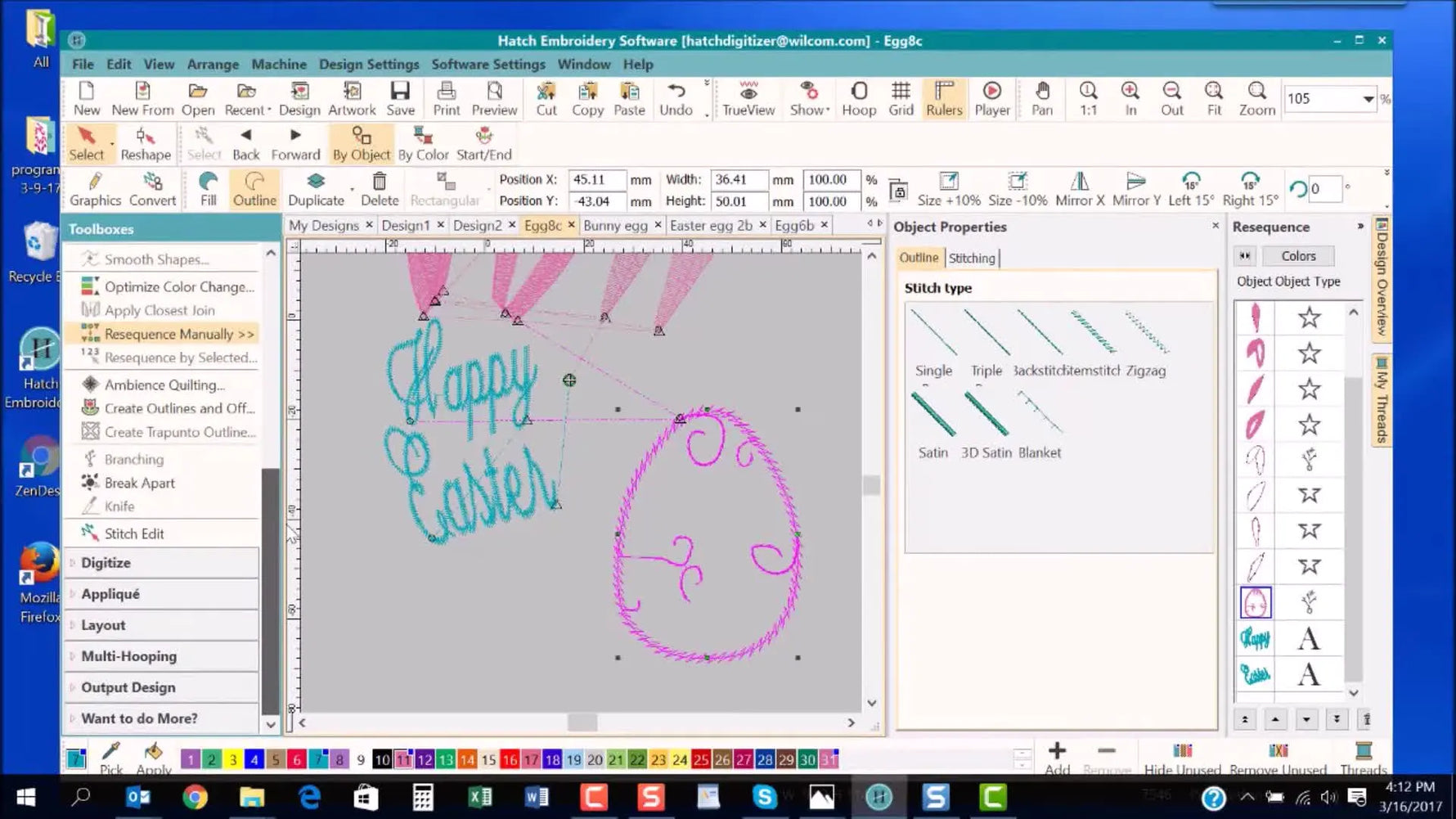Click the Add color icon

1057,758
